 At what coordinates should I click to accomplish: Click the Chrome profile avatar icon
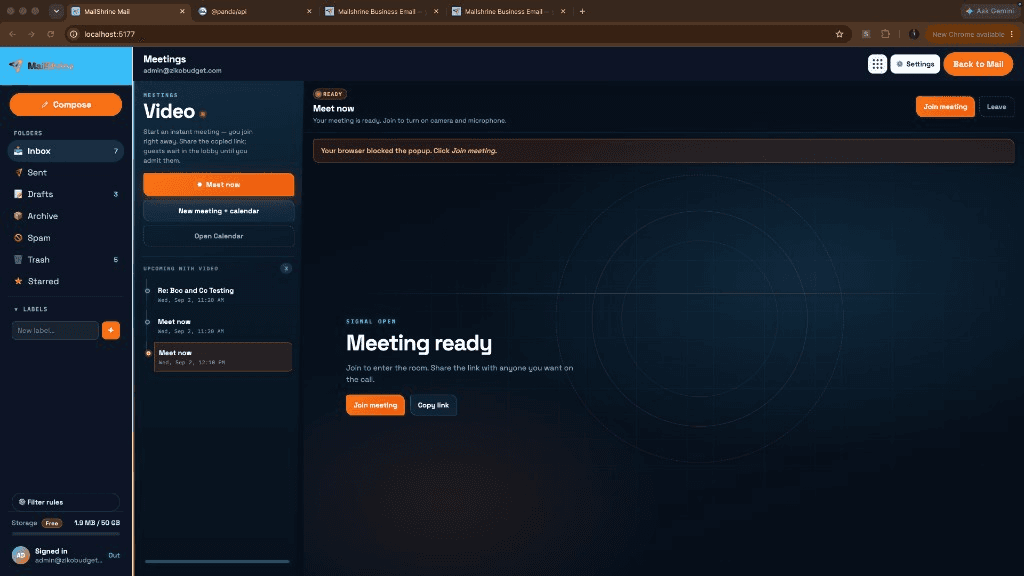click(914, 34)
